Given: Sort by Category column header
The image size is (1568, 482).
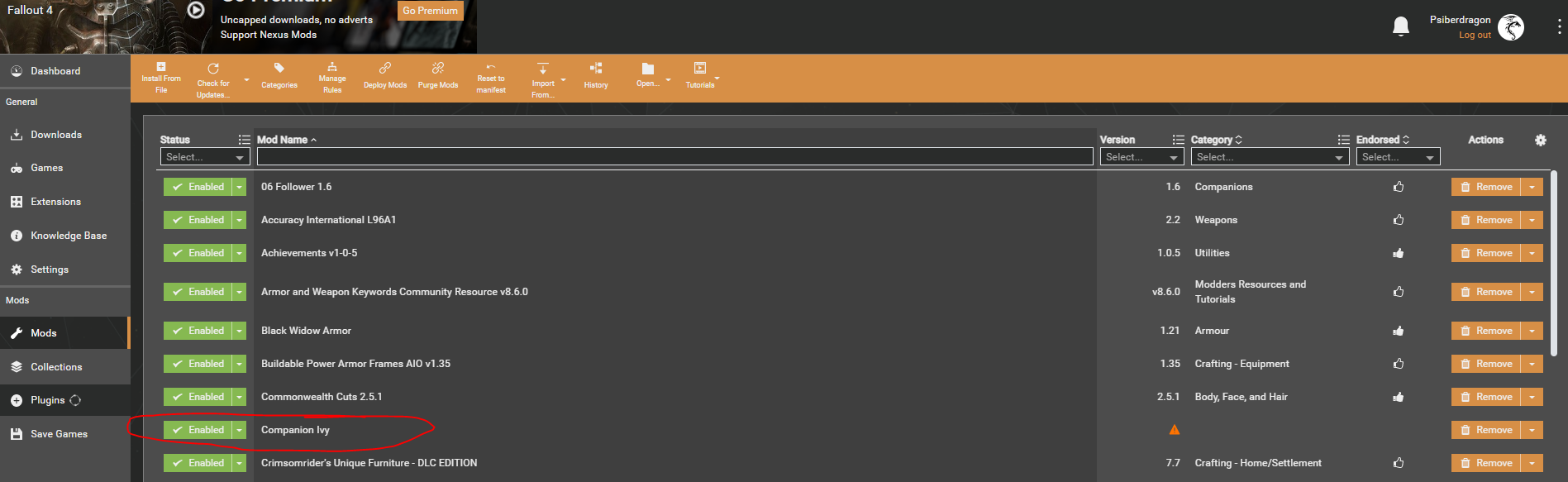Looking at the screenshot, I should coord(1216,140).
